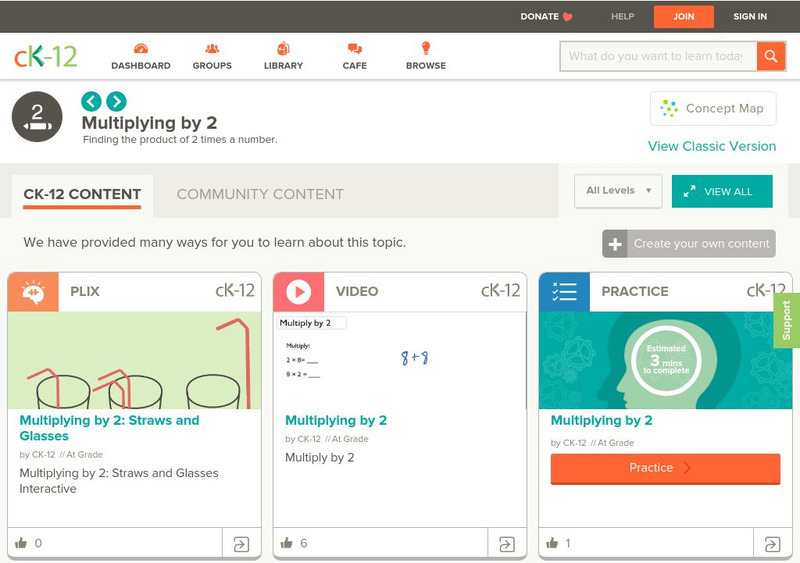Open Multiplying by 2: Straws and Glasses title
Image resolution: width=800 pixels, height=563 pixels.
[109, 428]
